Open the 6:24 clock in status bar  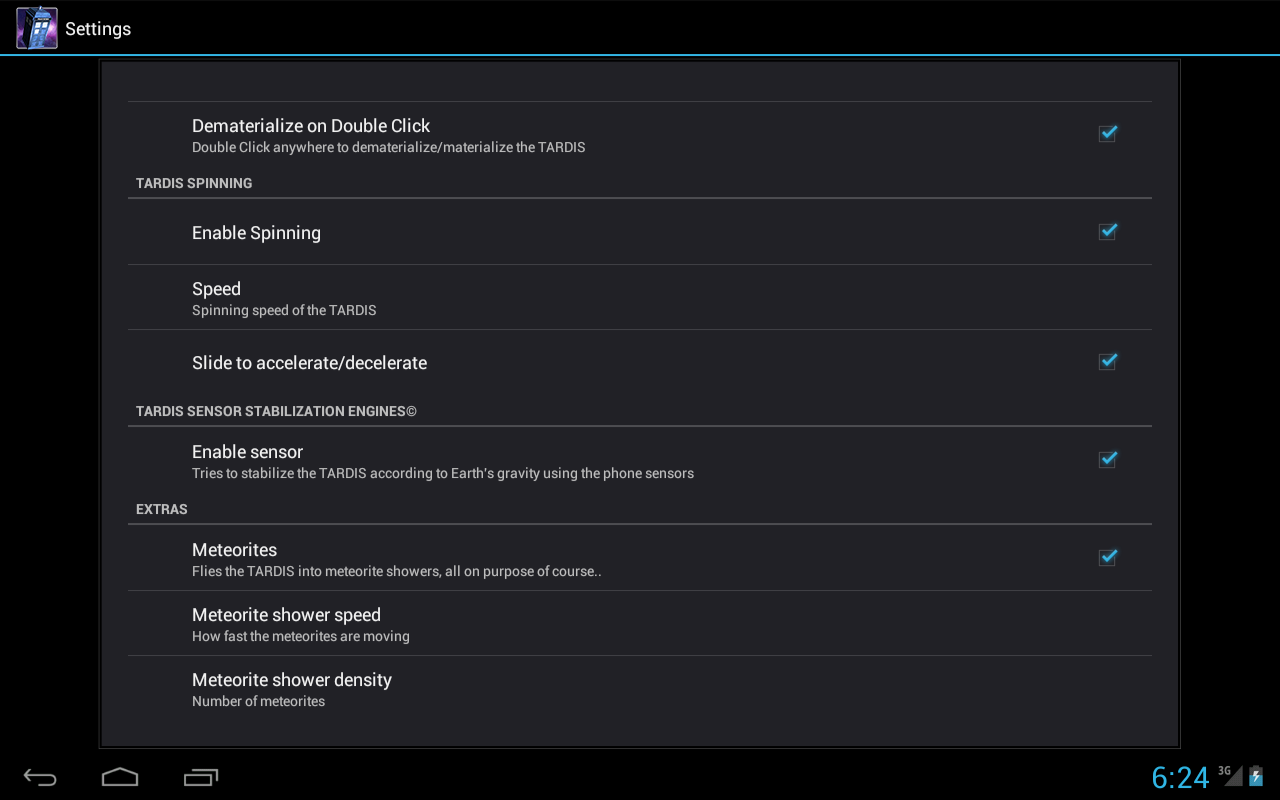pyautogui.click(x=1180, y=777)
